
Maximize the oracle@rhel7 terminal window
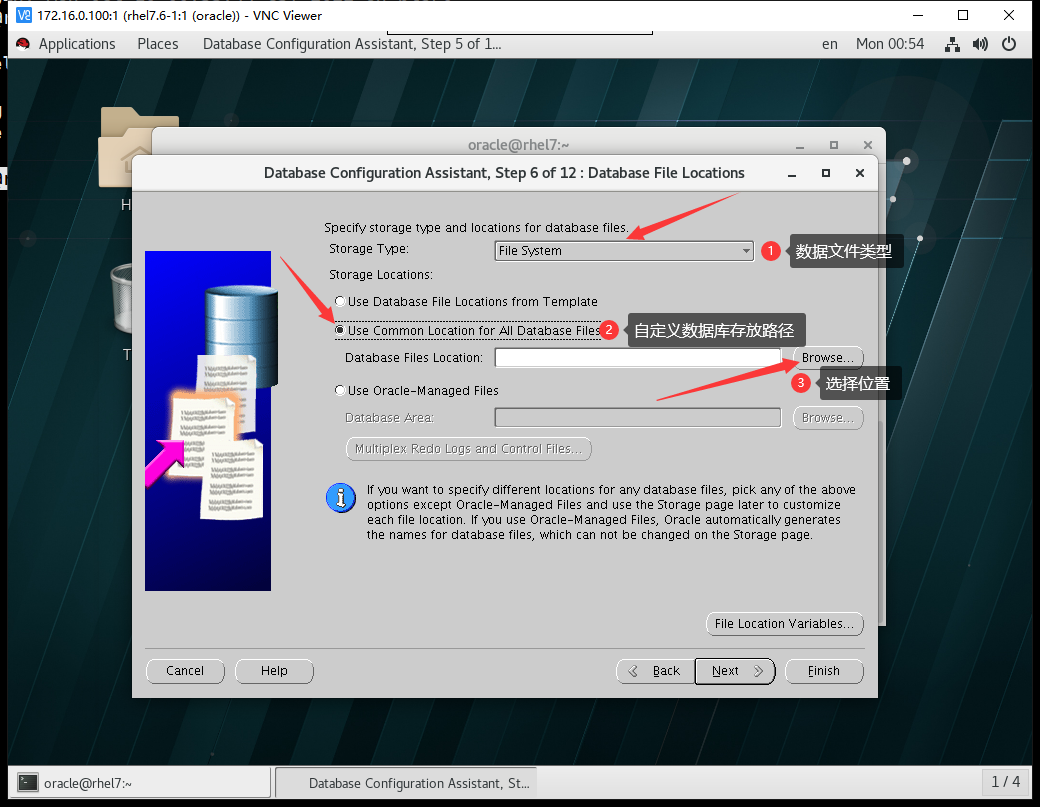tap(834, 145)
